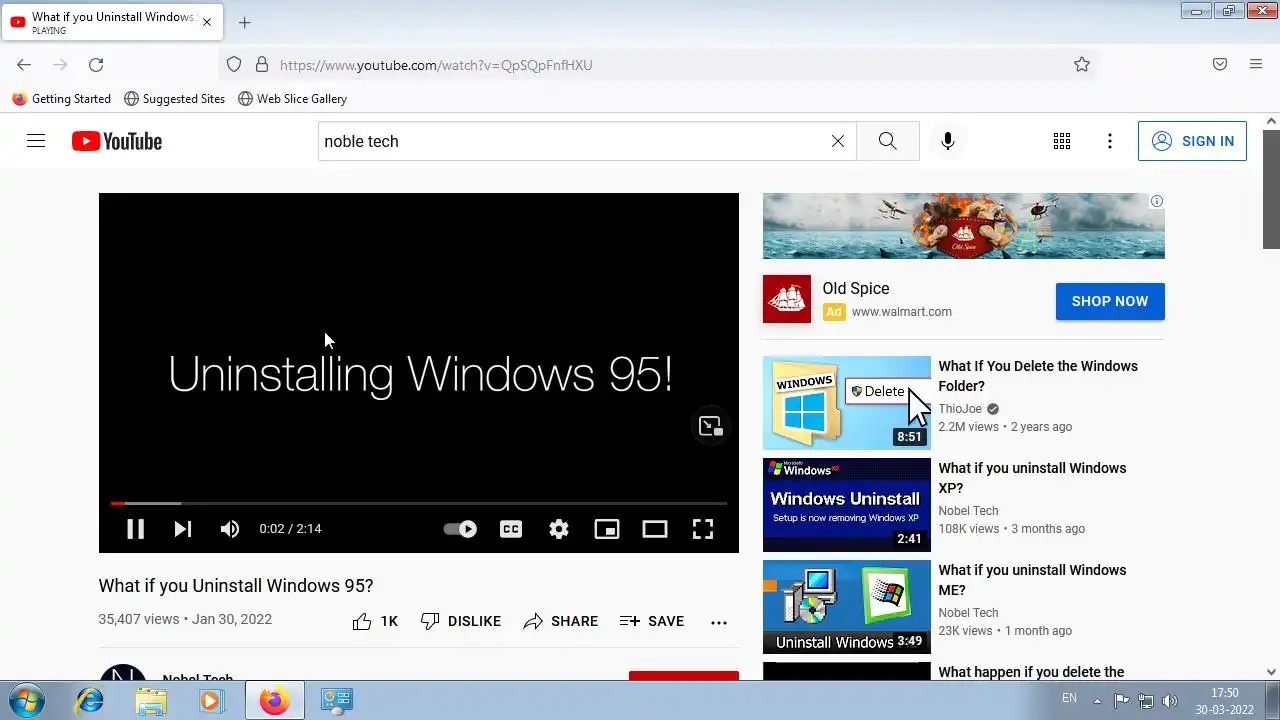The width and height of the screenshot is (1280, 720).
Task: Select the 'What if you Uninstall Windows' tab
Action: pos(112,23)
